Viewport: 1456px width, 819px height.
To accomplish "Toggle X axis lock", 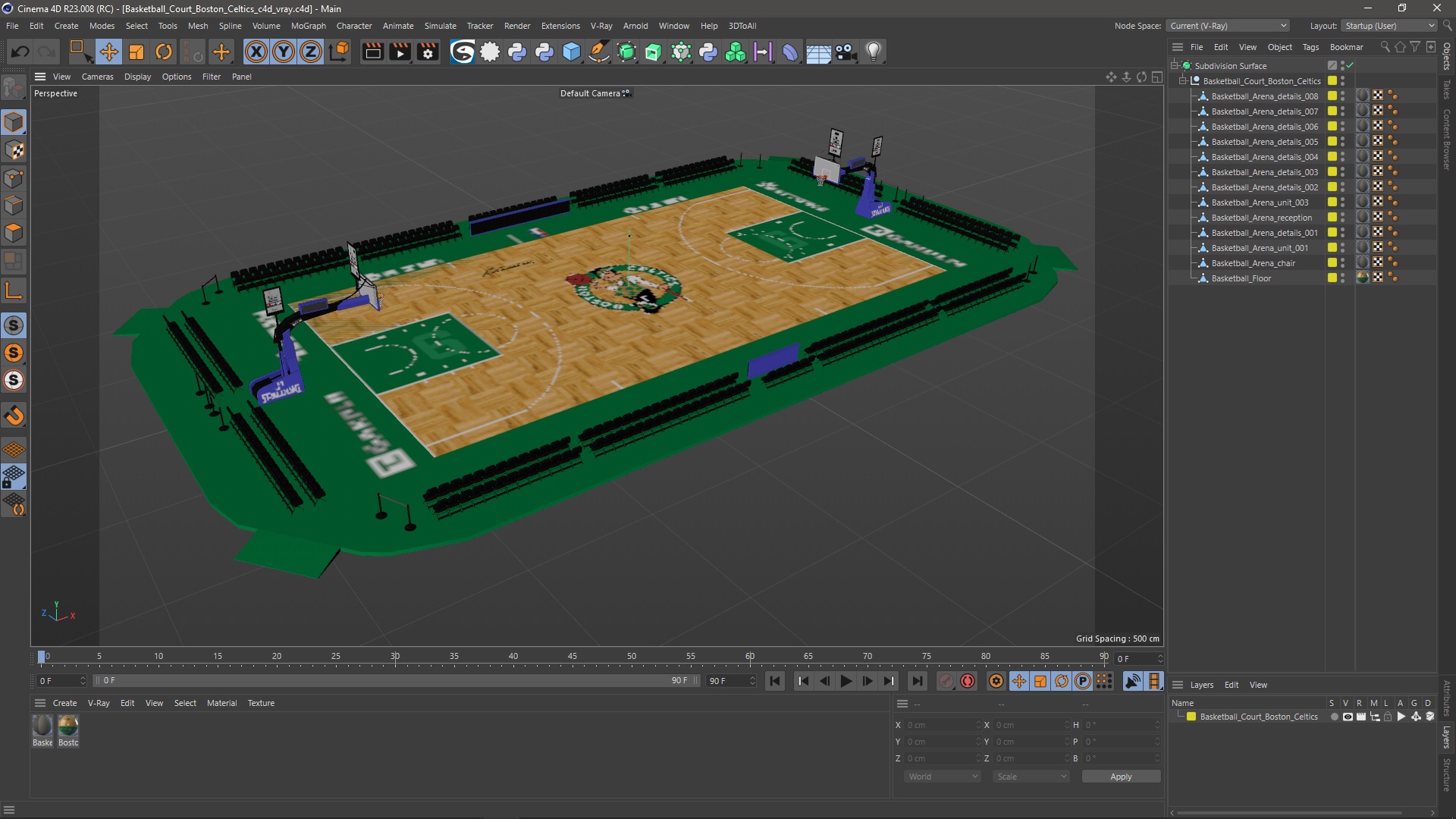I will pyautogui.click(x=256, y=52).
